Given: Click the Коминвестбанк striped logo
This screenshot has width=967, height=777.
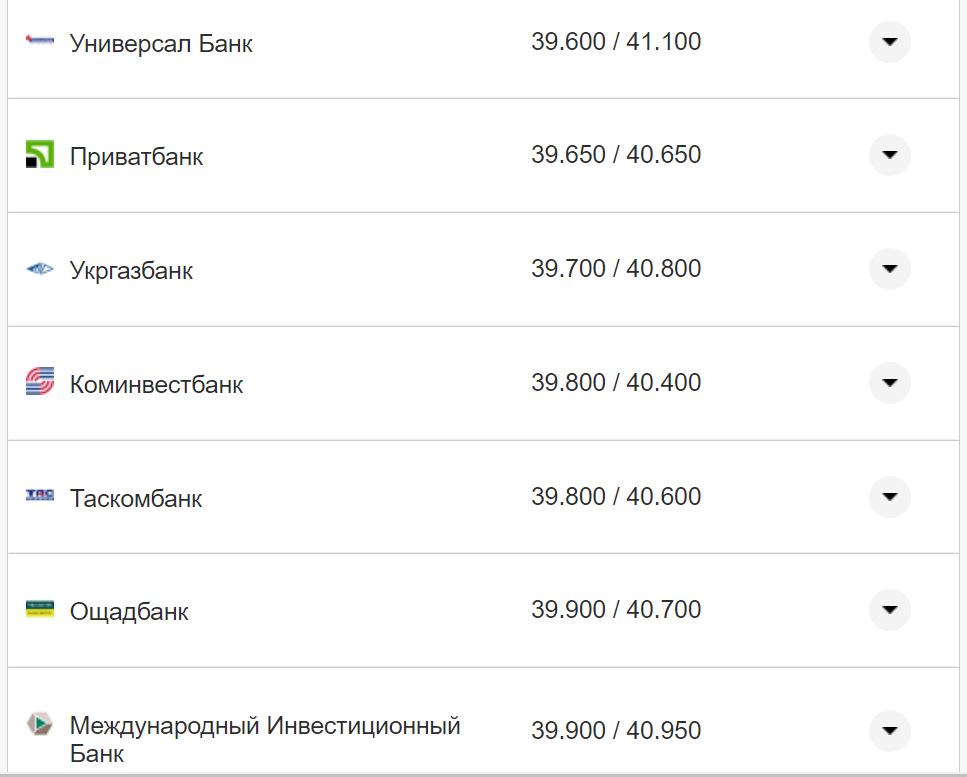Looking at the screenshot, I should (38, 382).
